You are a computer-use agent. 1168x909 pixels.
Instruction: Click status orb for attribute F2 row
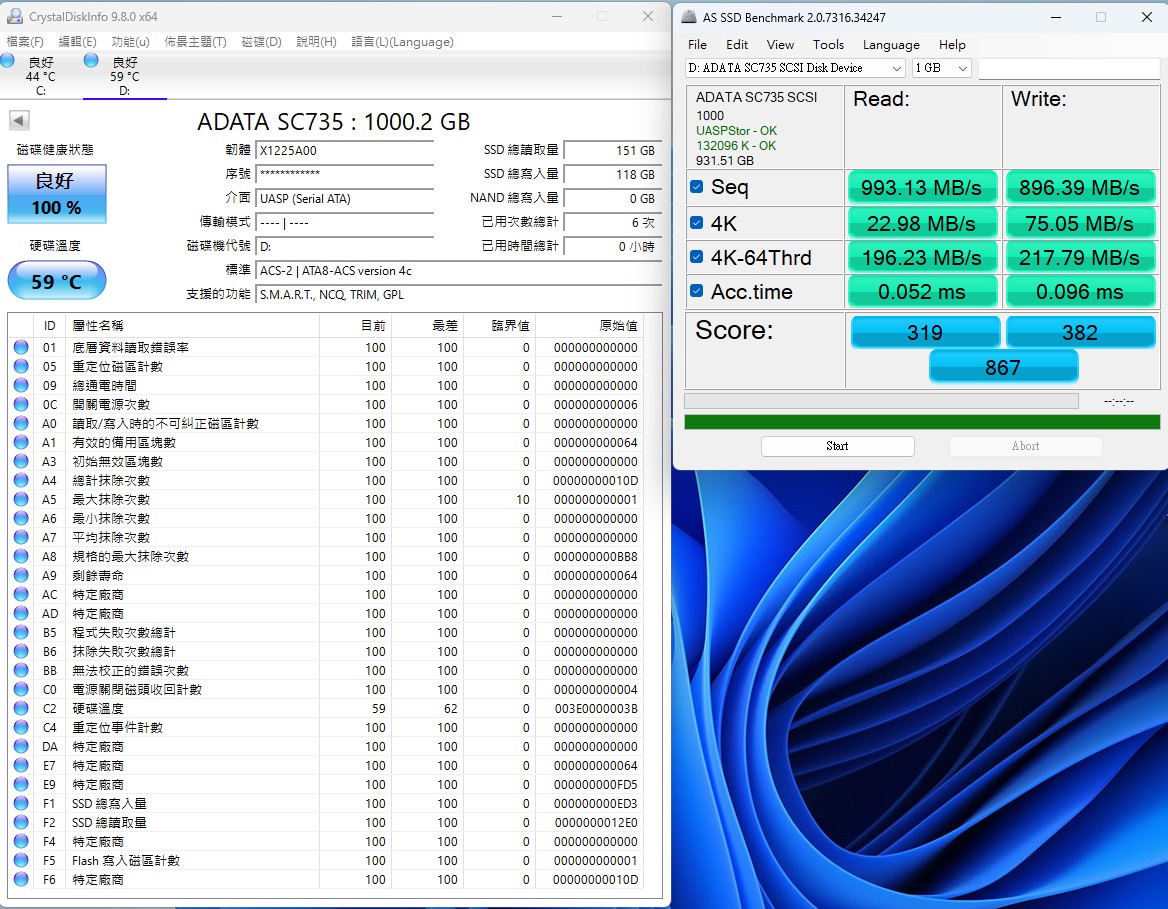coord(21,822)
